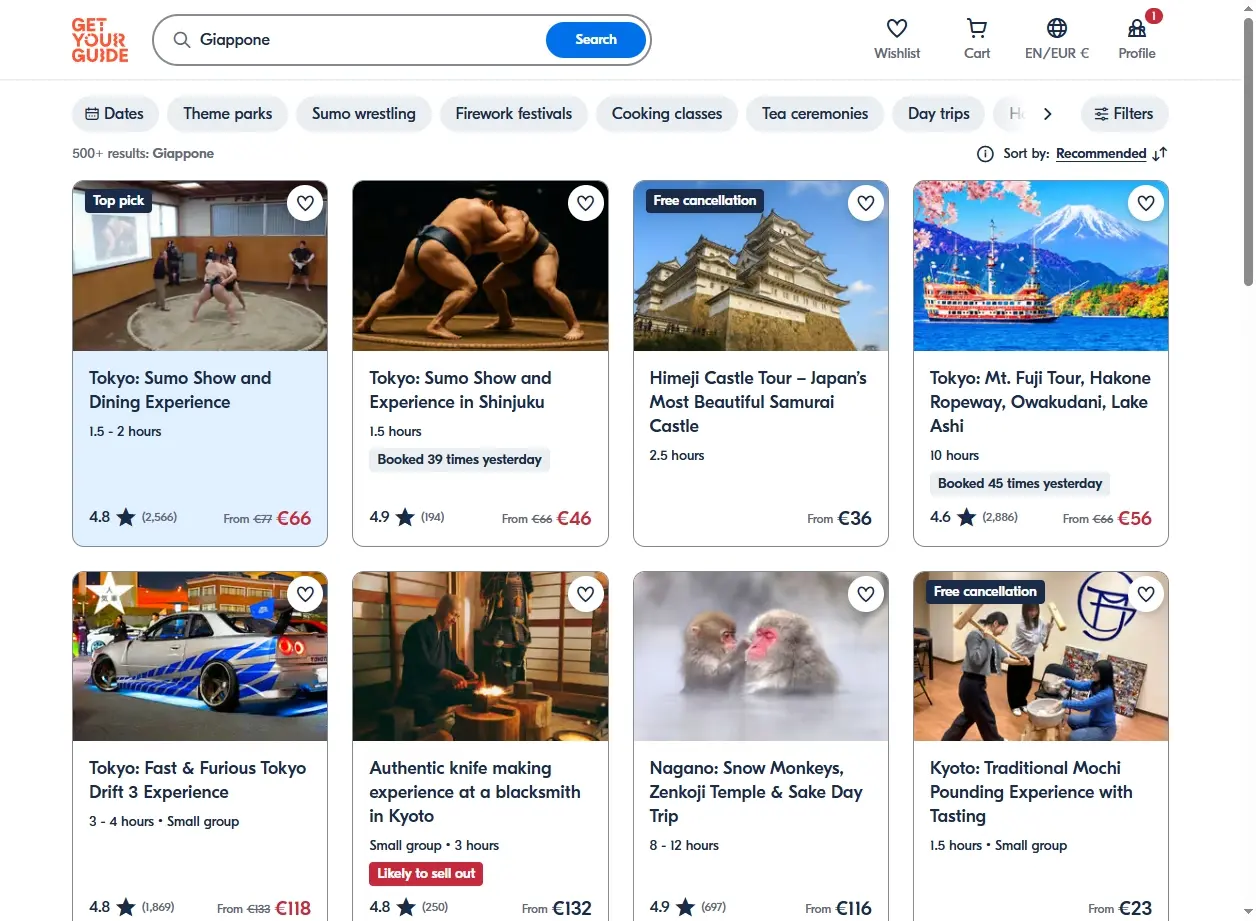Open the Nagano Snow Monkeys day trip listing
This screenshot has width=1256, height=921.
coord(756,792)
